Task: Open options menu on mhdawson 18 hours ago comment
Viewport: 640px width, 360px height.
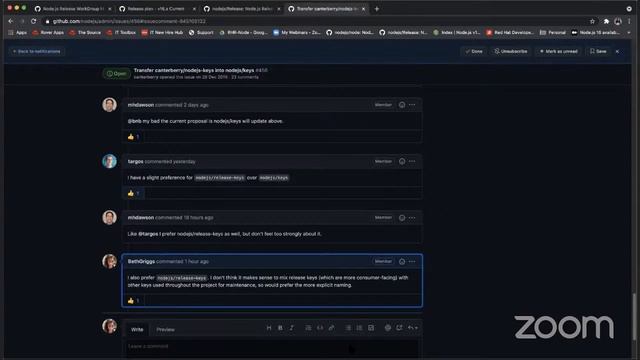Action: [412, 218]
